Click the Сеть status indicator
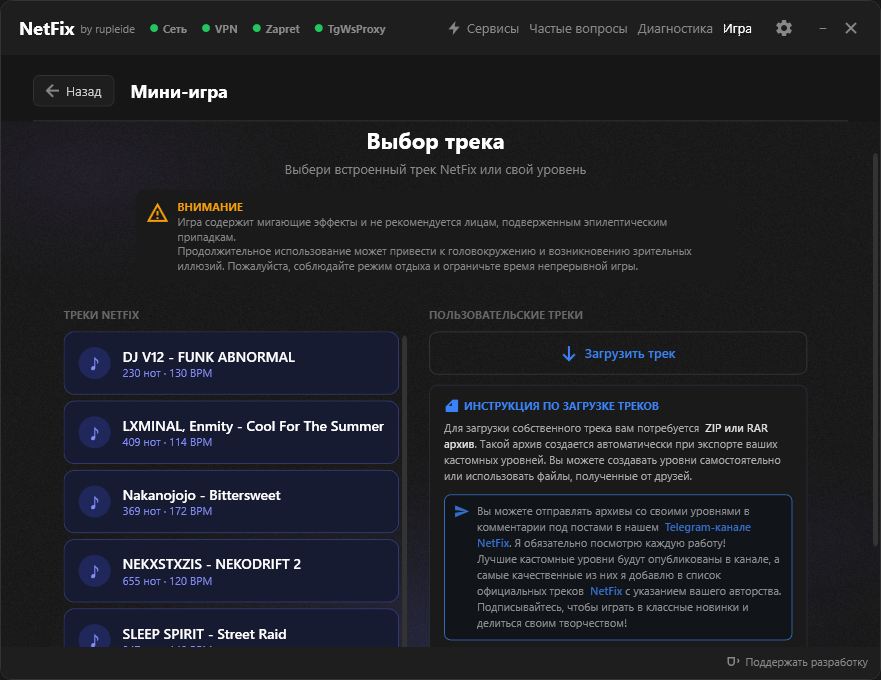This screenshot has width=881, height=680. coord(169,29)
